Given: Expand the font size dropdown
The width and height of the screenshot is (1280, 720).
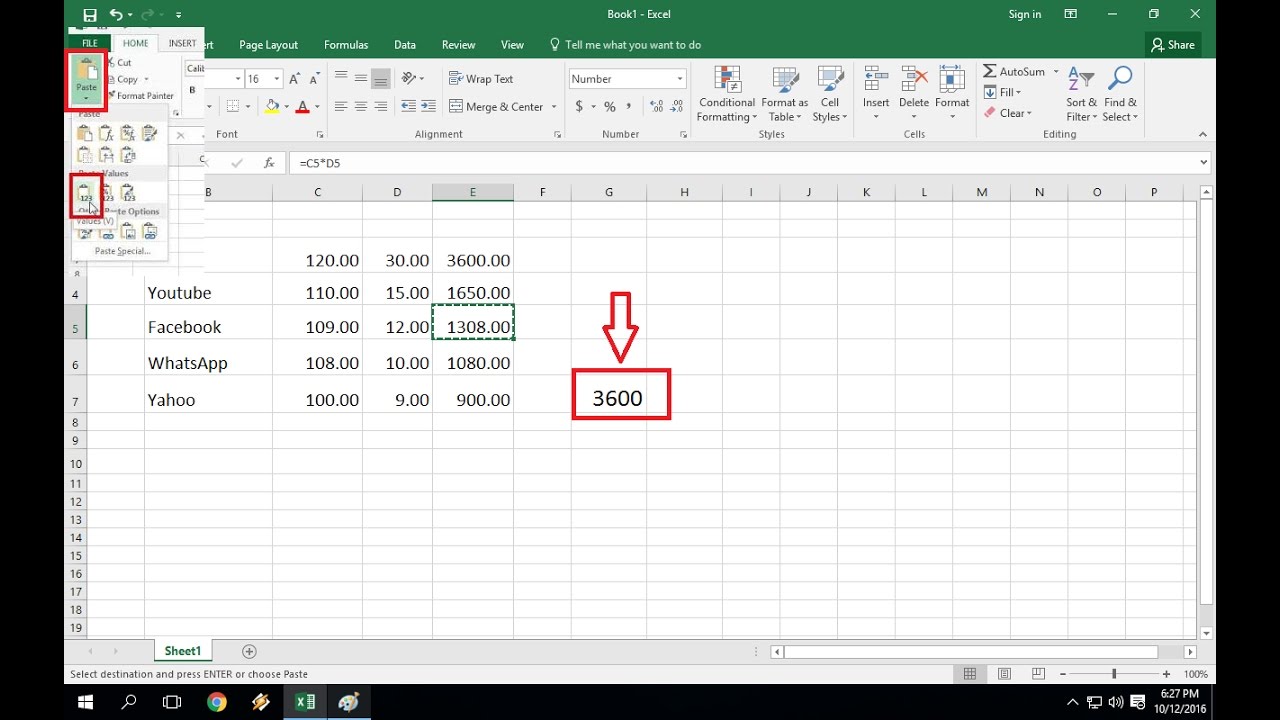Looking at the screenshot, I should [276, 79].
